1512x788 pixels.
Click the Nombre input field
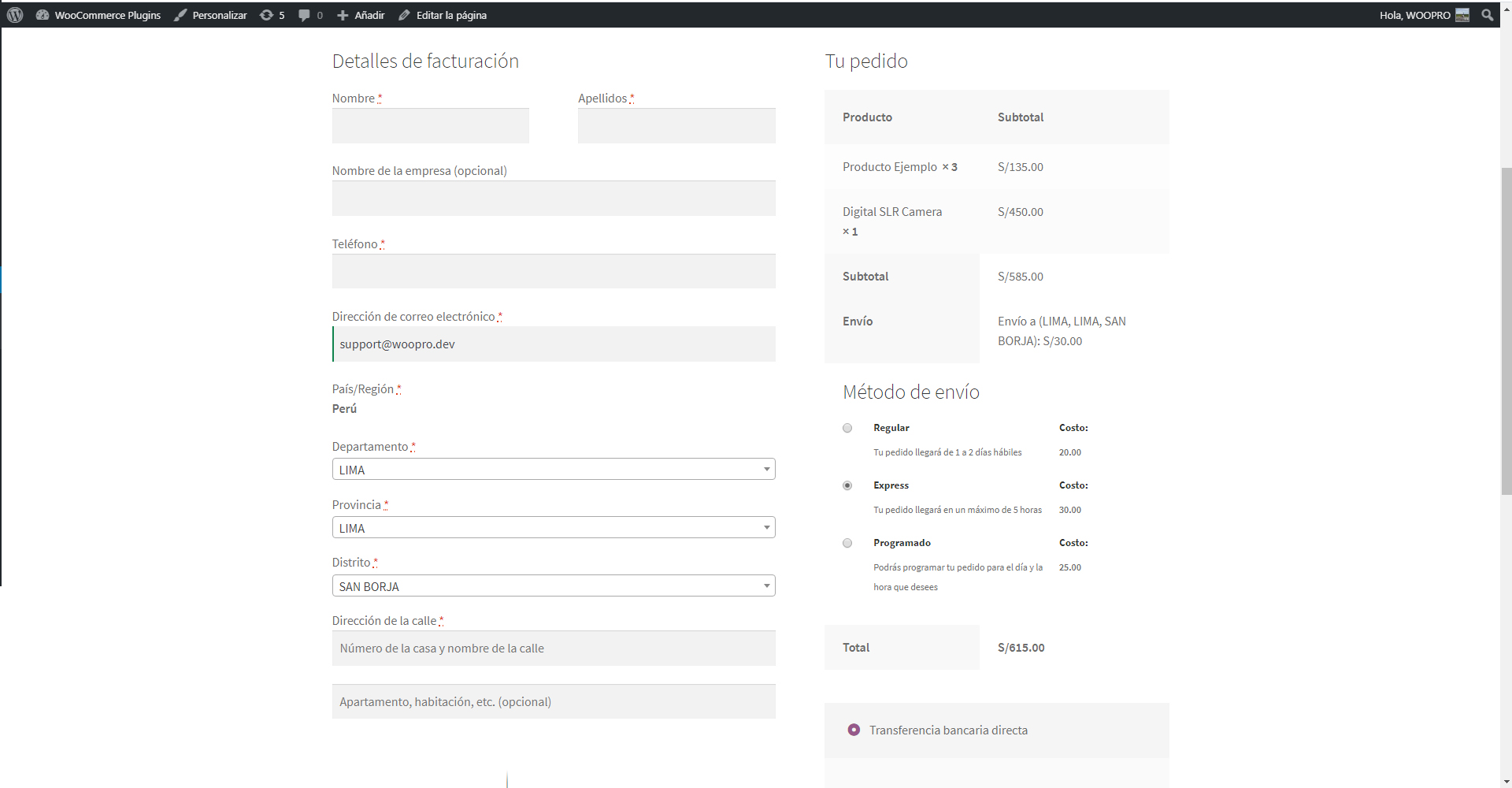[x=430, y=126]
